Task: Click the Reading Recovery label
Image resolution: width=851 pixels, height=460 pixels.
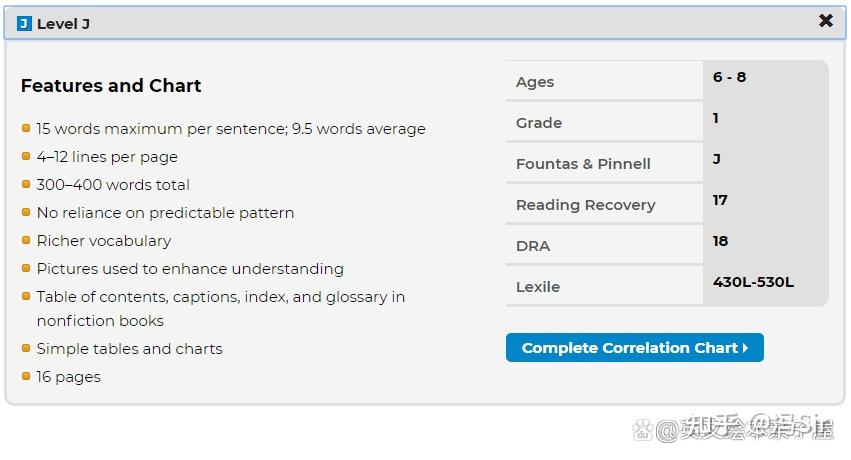Action: [x=585, y=205]
